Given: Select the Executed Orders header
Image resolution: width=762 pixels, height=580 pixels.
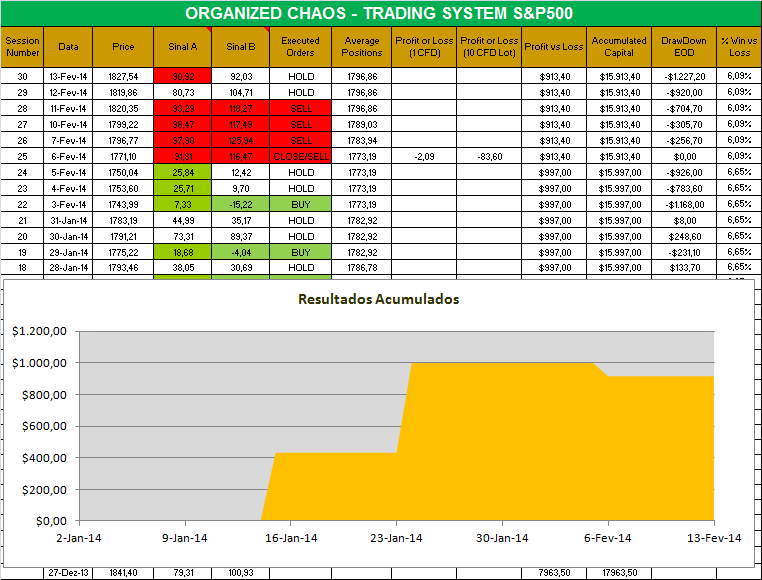Looking at the screenshot, I should (x=300, y=47).
